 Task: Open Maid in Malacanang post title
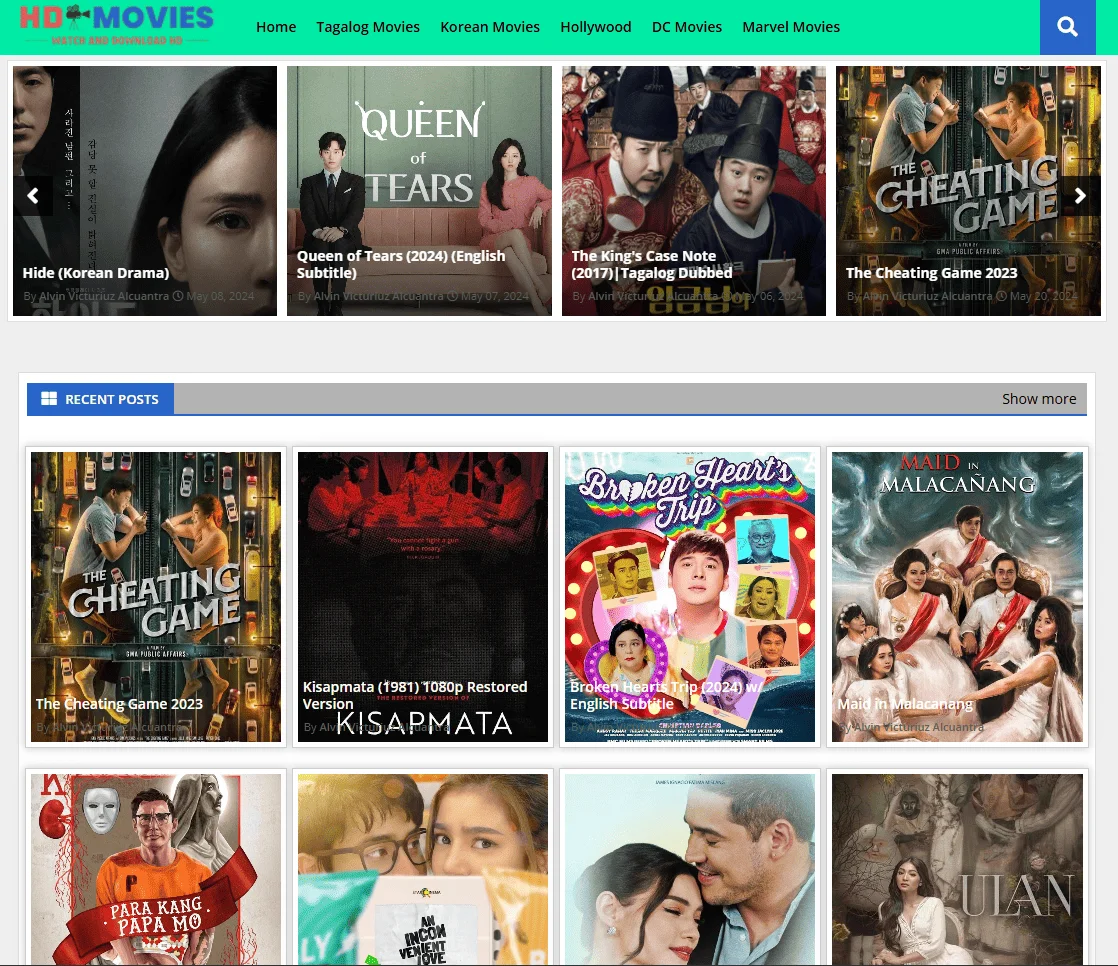(905, 704)
